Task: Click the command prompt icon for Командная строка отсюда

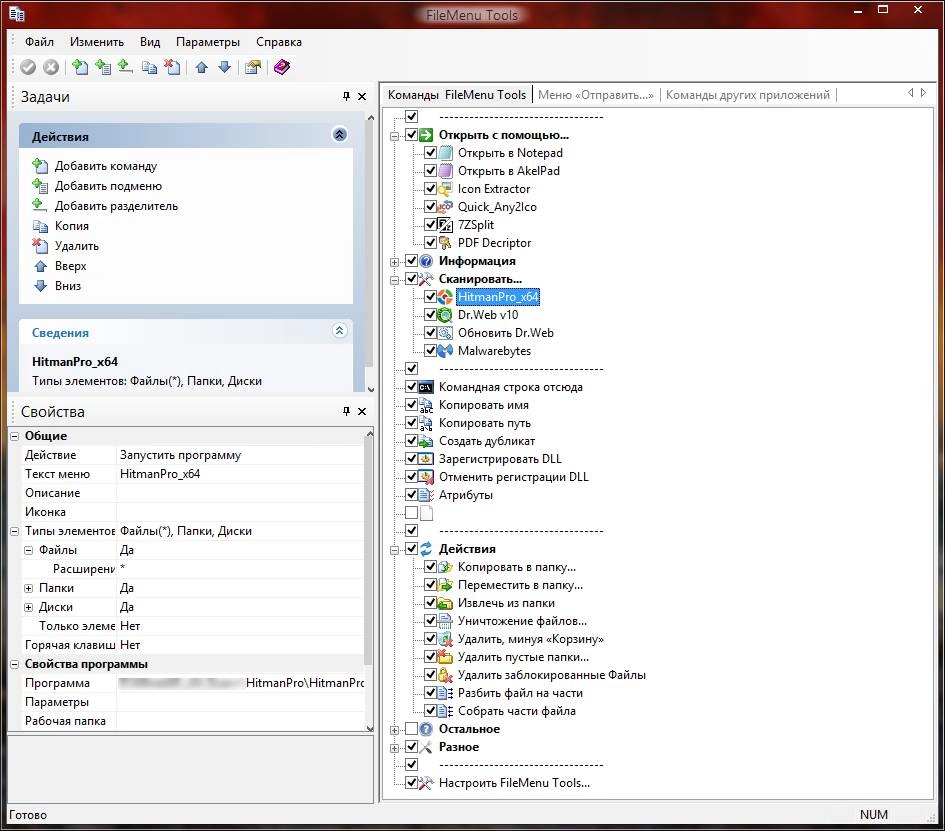Action: point(425,387)
